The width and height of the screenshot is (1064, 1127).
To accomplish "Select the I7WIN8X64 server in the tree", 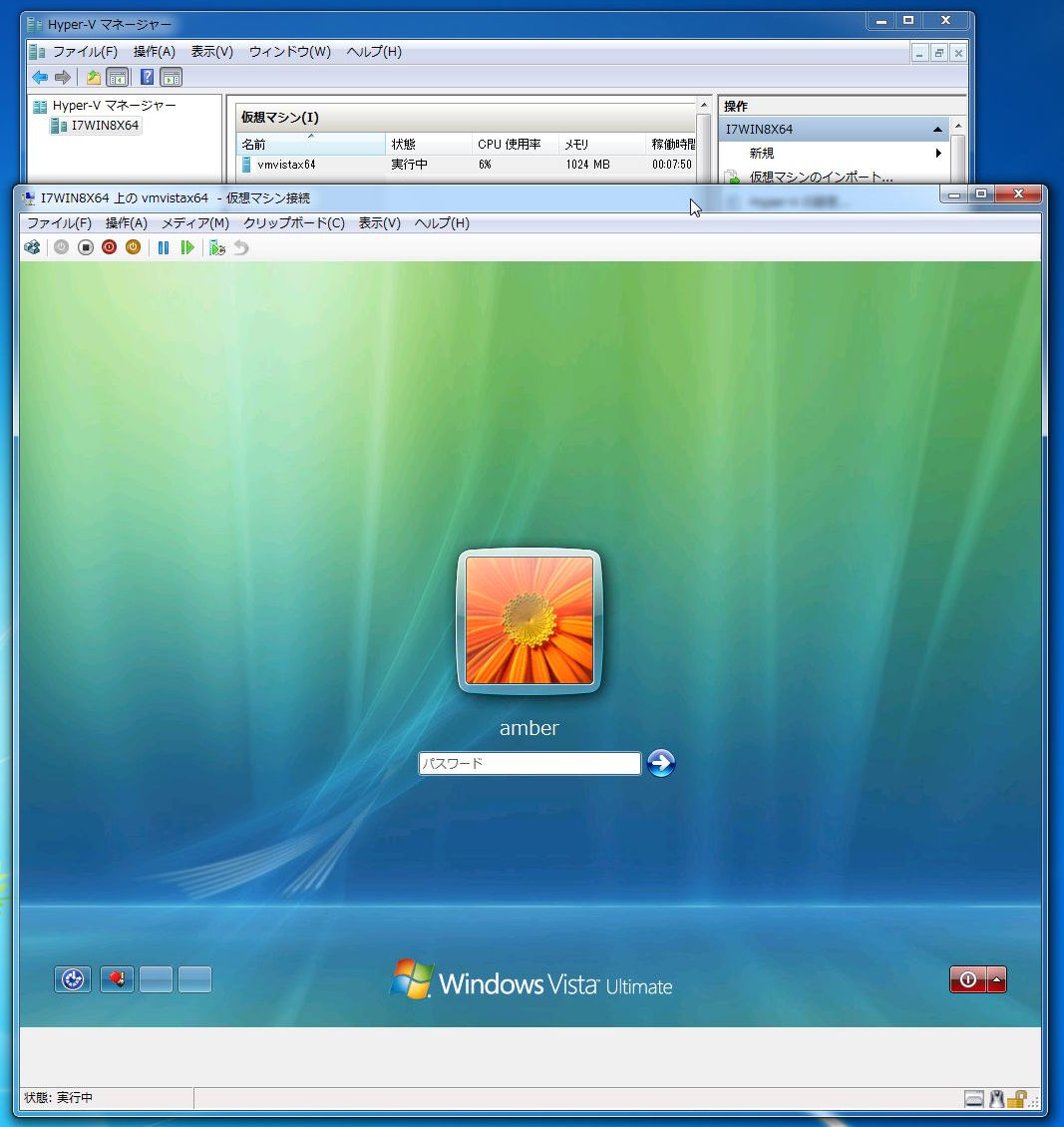I will [x=105, y=126].
